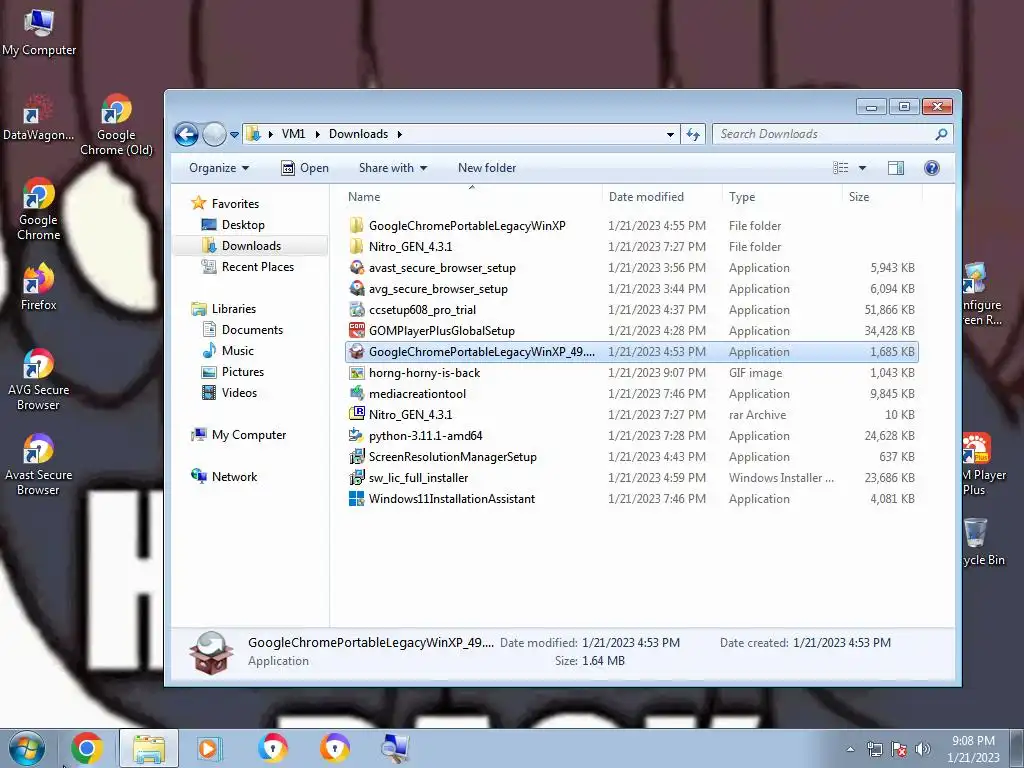Select Windows11InstallationAssistant file icon
Image resolution: width=1024 pixels, height=768 pixels.
(357, 498)
